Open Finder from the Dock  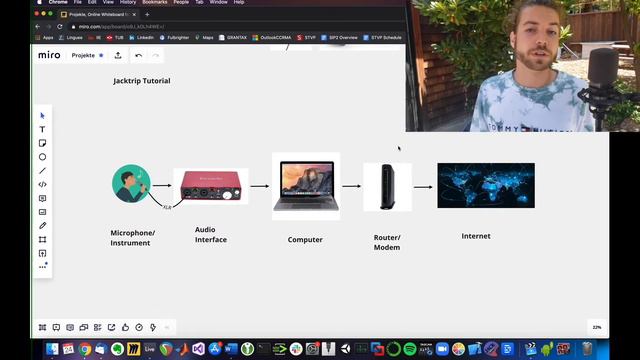pyautogui.click(x=52, y=349)
